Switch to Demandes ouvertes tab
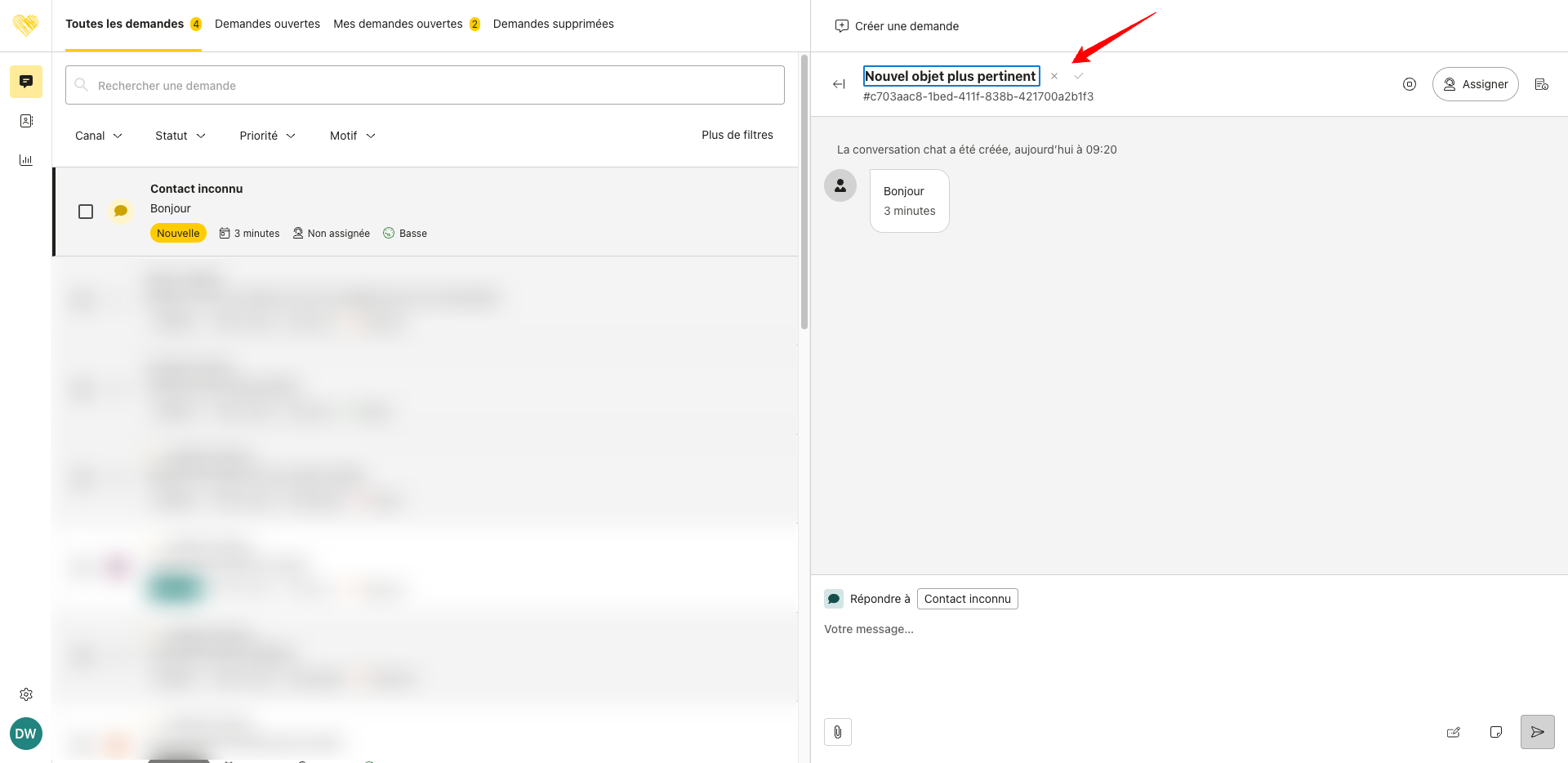 267,24
